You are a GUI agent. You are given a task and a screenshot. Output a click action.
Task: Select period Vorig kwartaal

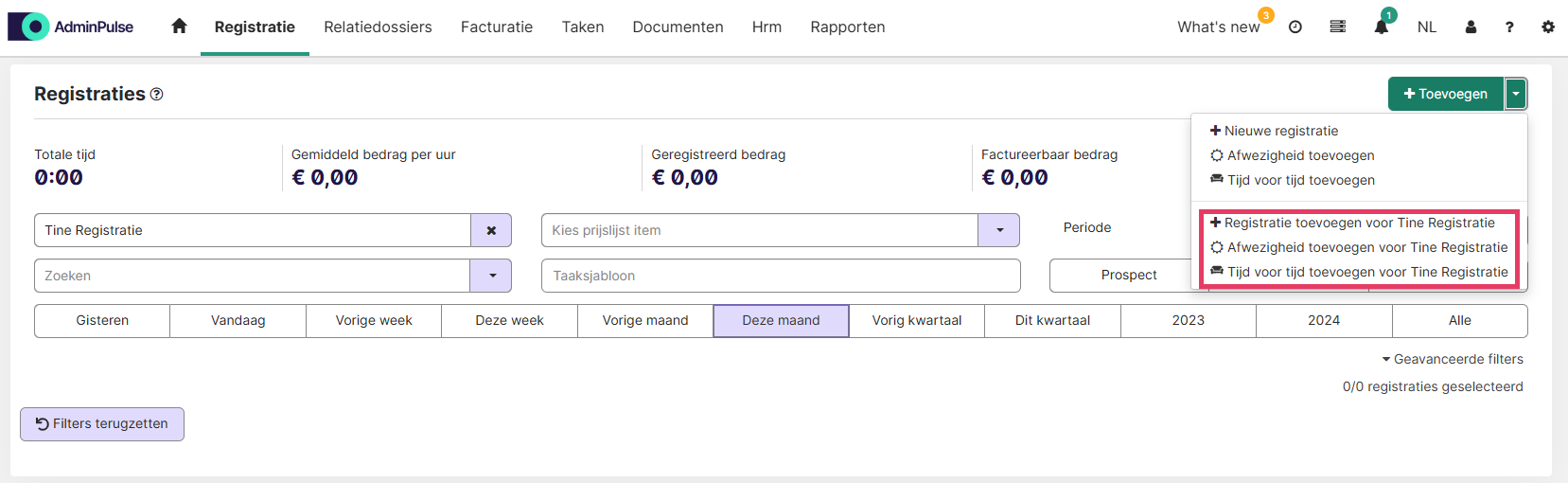coord(917,320)
